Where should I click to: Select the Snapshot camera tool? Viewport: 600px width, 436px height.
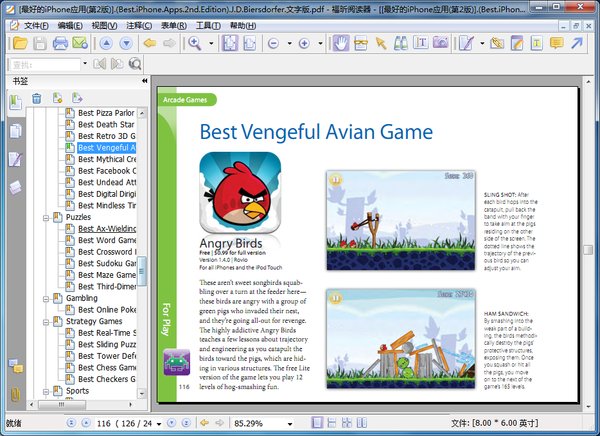(440, 42)
